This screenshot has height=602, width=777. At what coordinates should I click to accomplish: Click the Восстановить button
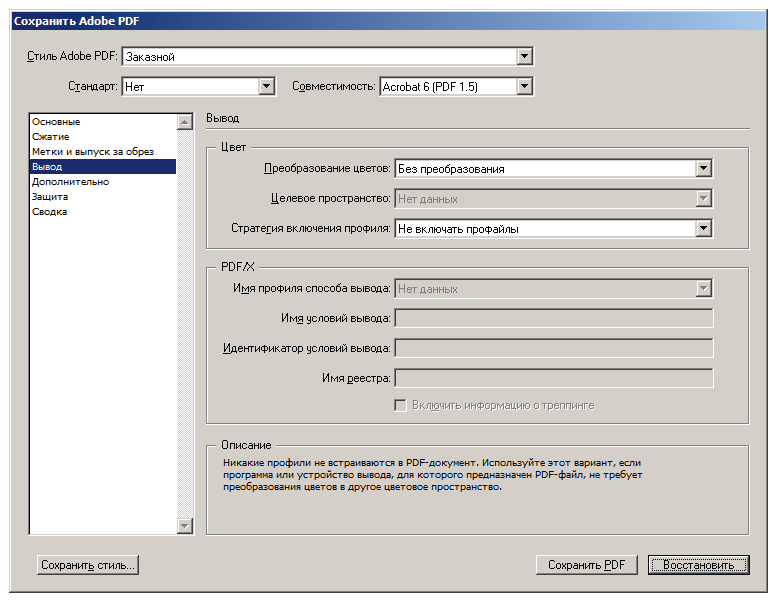pyautogui.click(x=699, y=565)
